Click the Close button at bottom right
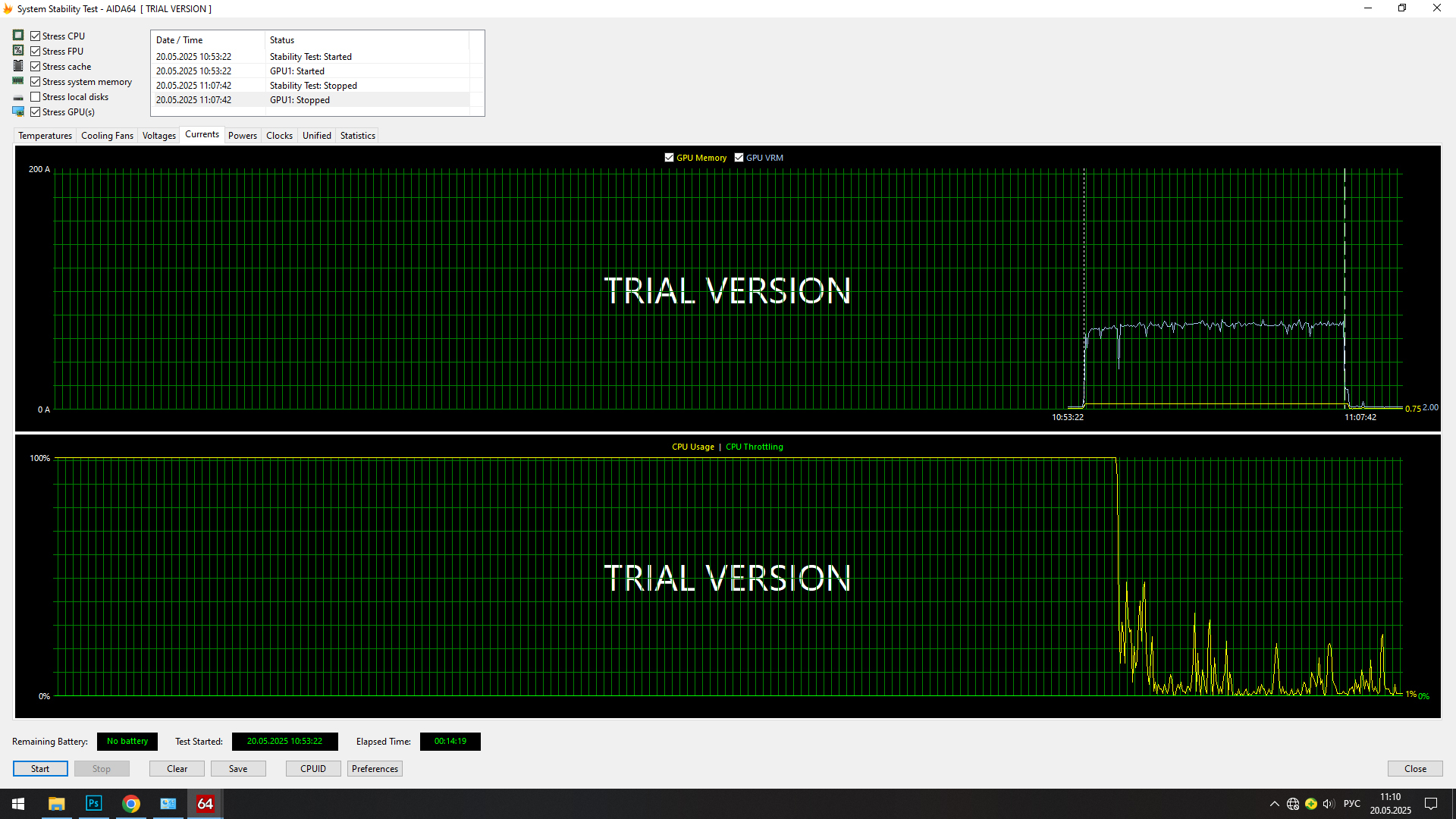Viewport: 1456px width, 819px height. [x=1415, y=769]
